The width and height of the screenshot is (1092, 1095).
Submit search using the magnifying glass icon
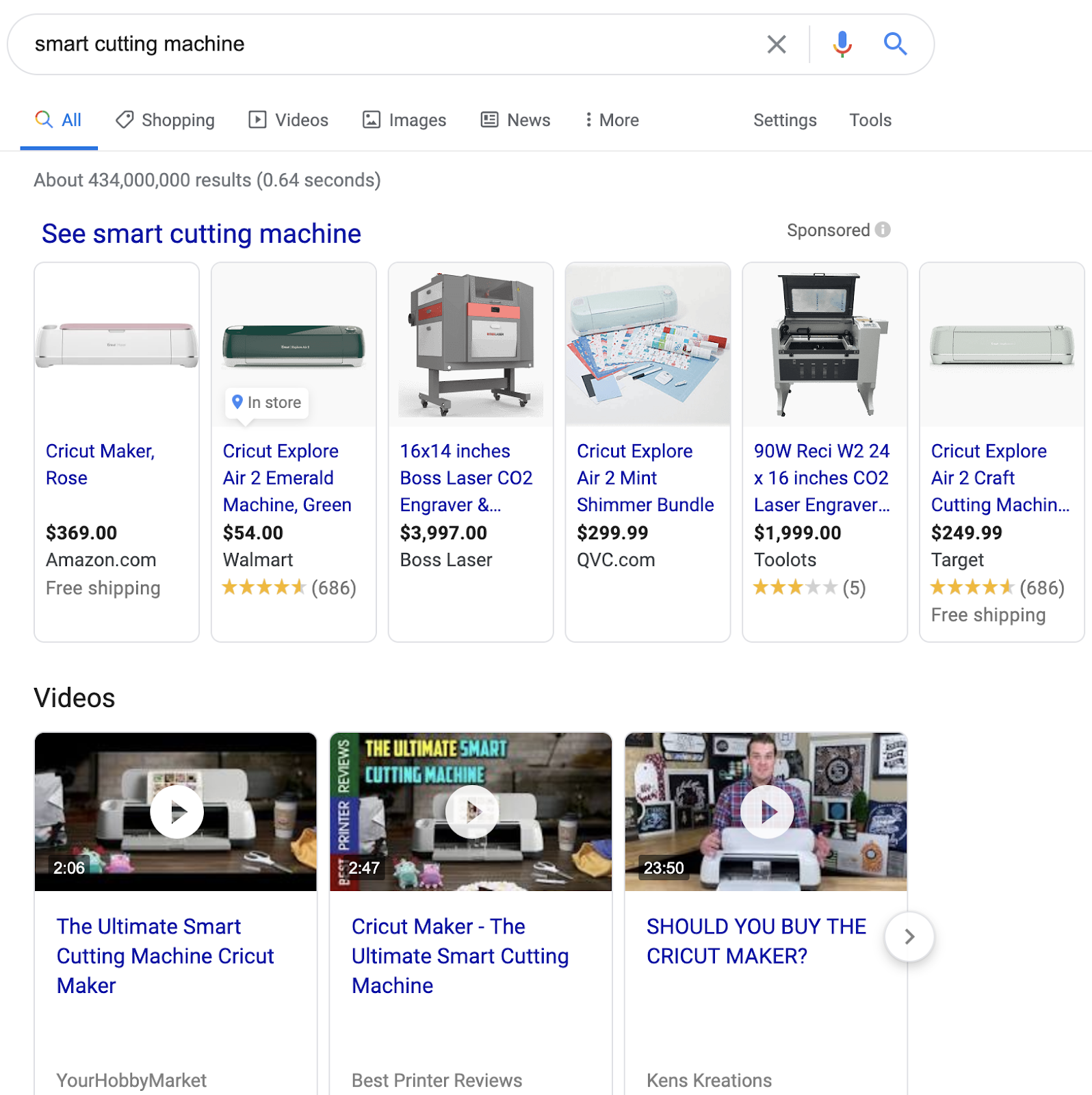(x=895, y=44)
